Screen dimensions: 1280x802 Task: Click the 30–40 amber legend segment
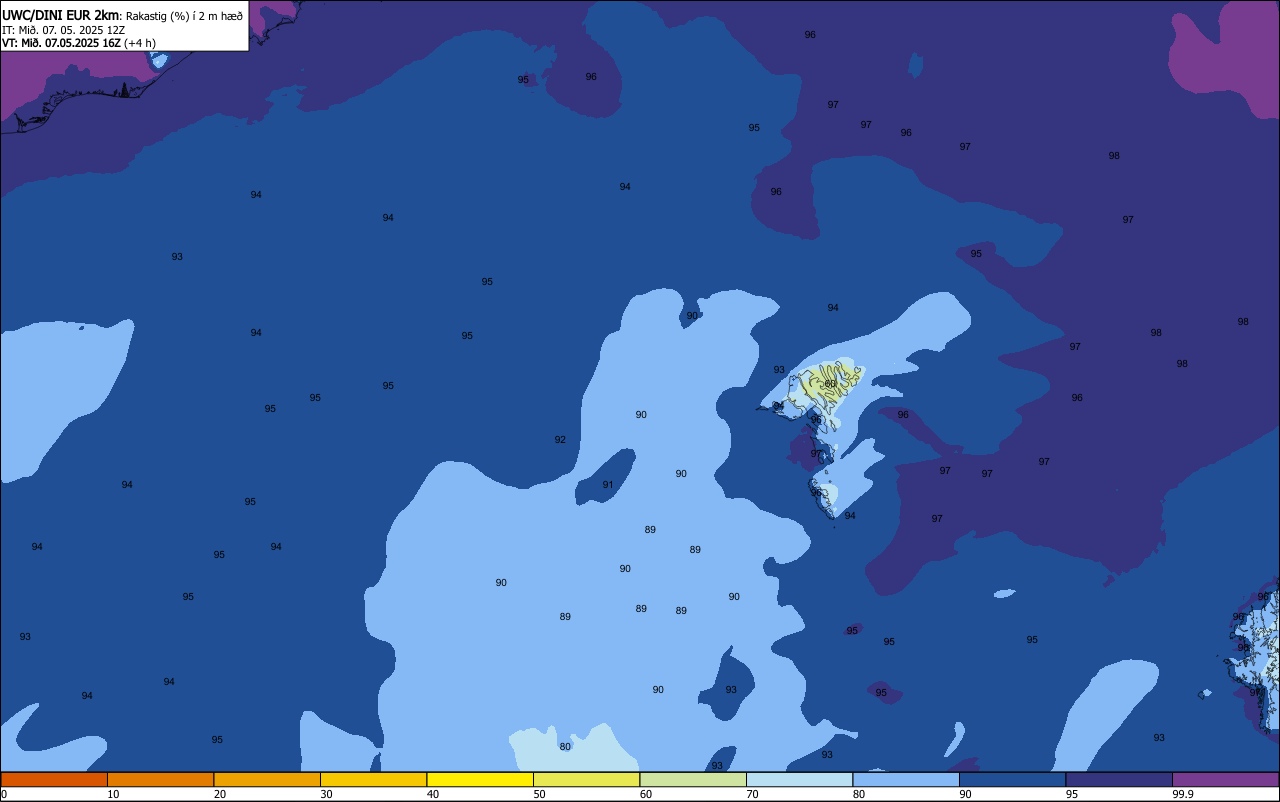coord(373,779)
